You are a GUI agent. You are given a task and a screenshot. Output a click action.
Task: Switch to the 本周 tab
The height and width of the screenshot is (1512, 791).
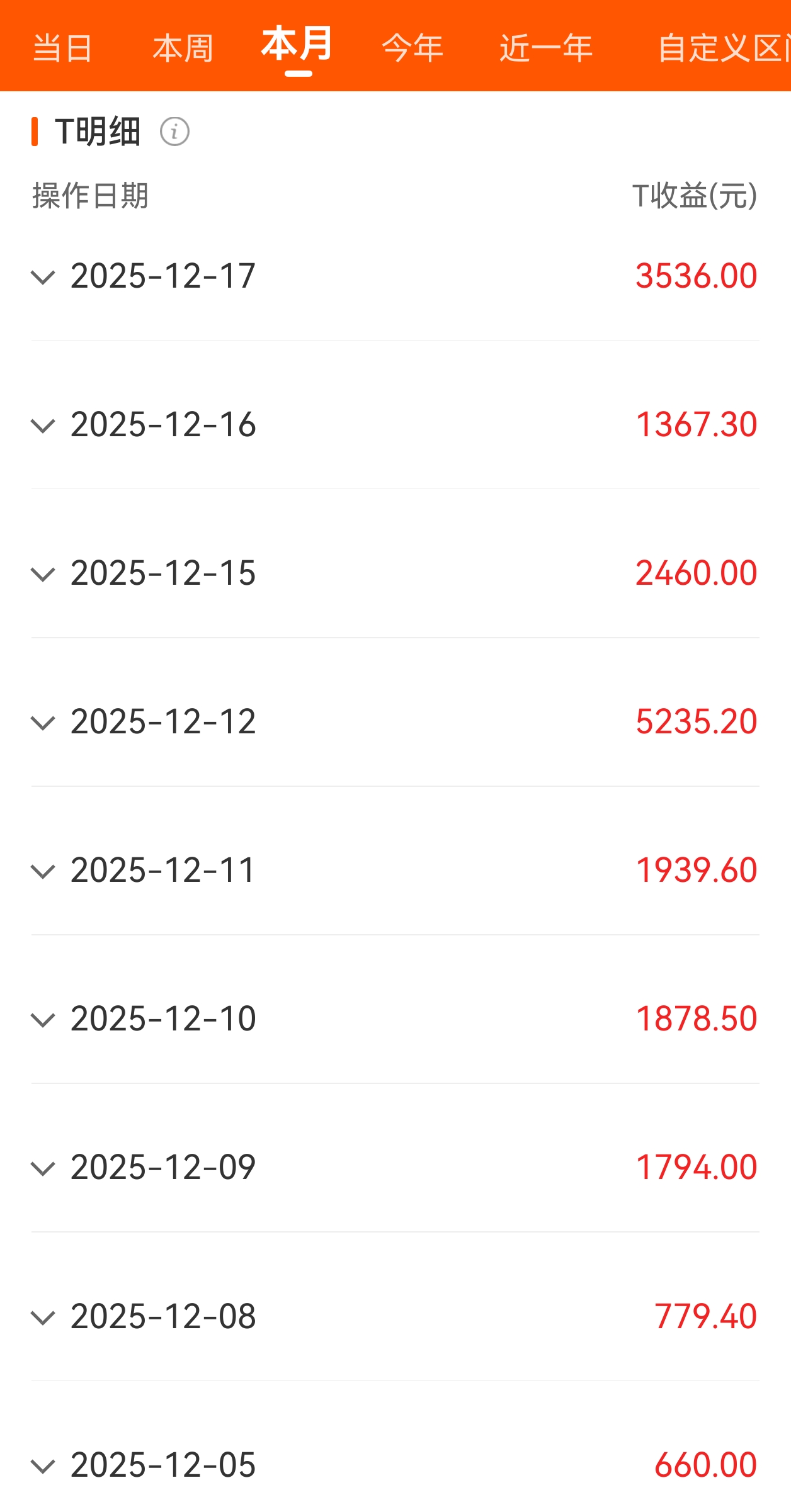(x=183, y=48)
